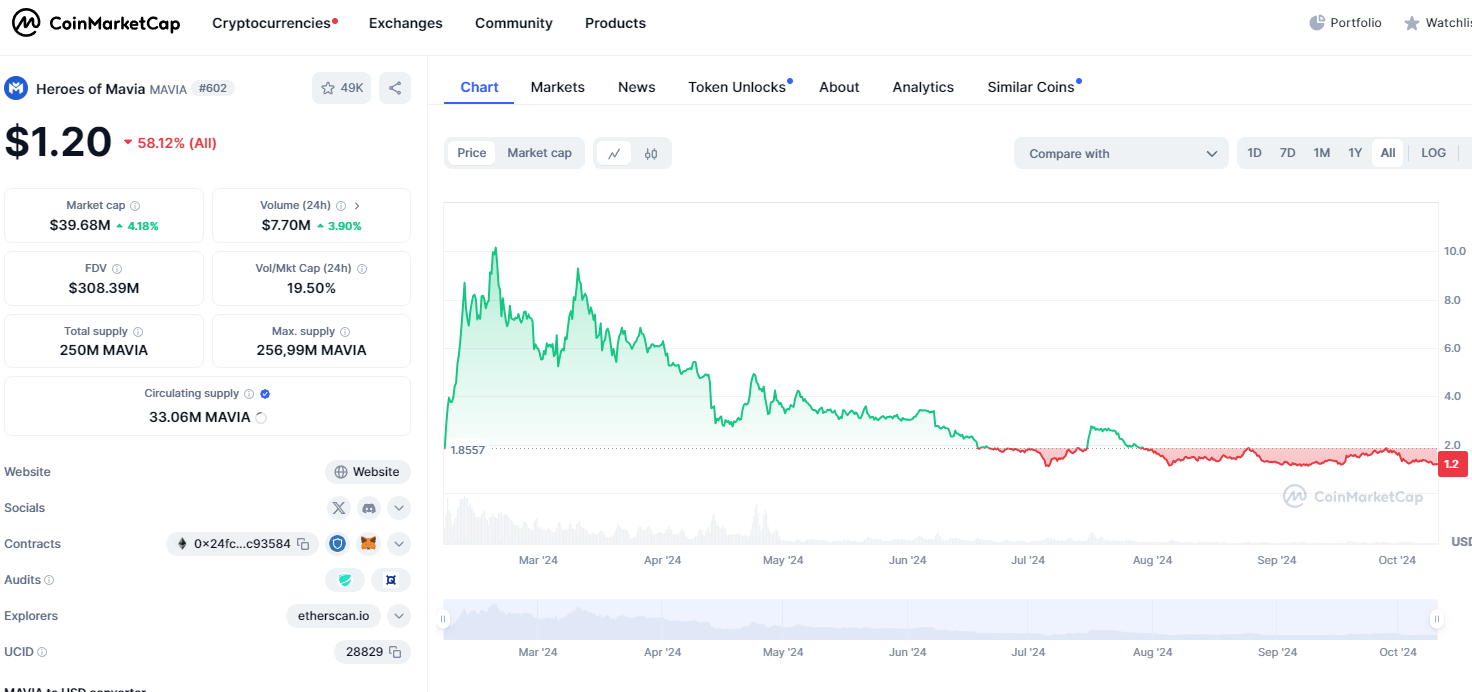Toggle chart to Market cap view
This screenshot has height=692, width=1472.
(539, 153)
